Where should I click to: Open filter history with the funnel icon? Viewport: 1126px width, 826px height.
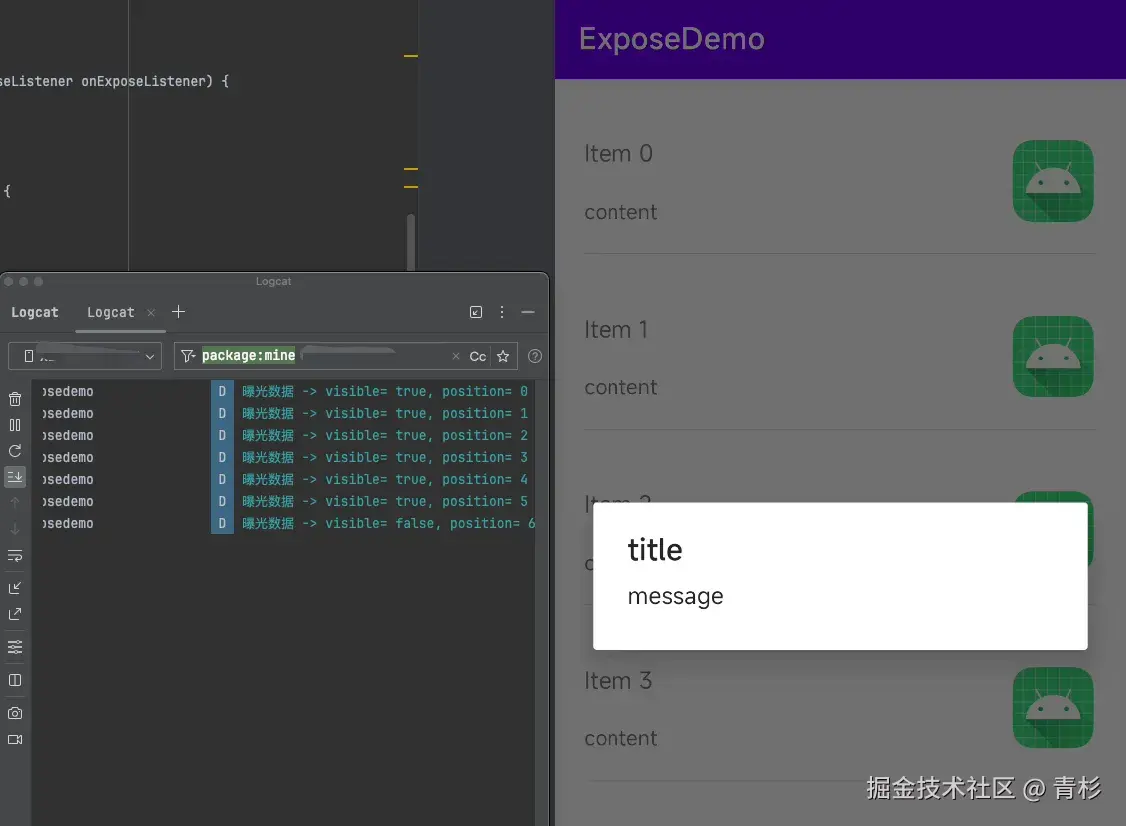click(x=189, y=355)
